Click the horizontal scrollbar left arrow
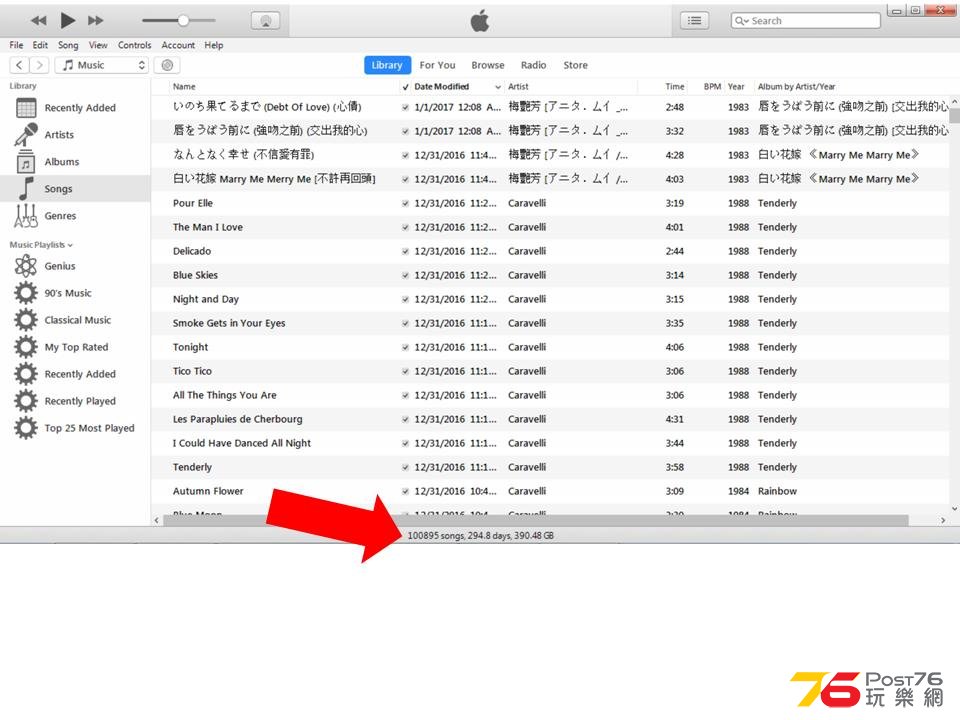Screen dimensions: 960x720 click(x=157, y=520)
